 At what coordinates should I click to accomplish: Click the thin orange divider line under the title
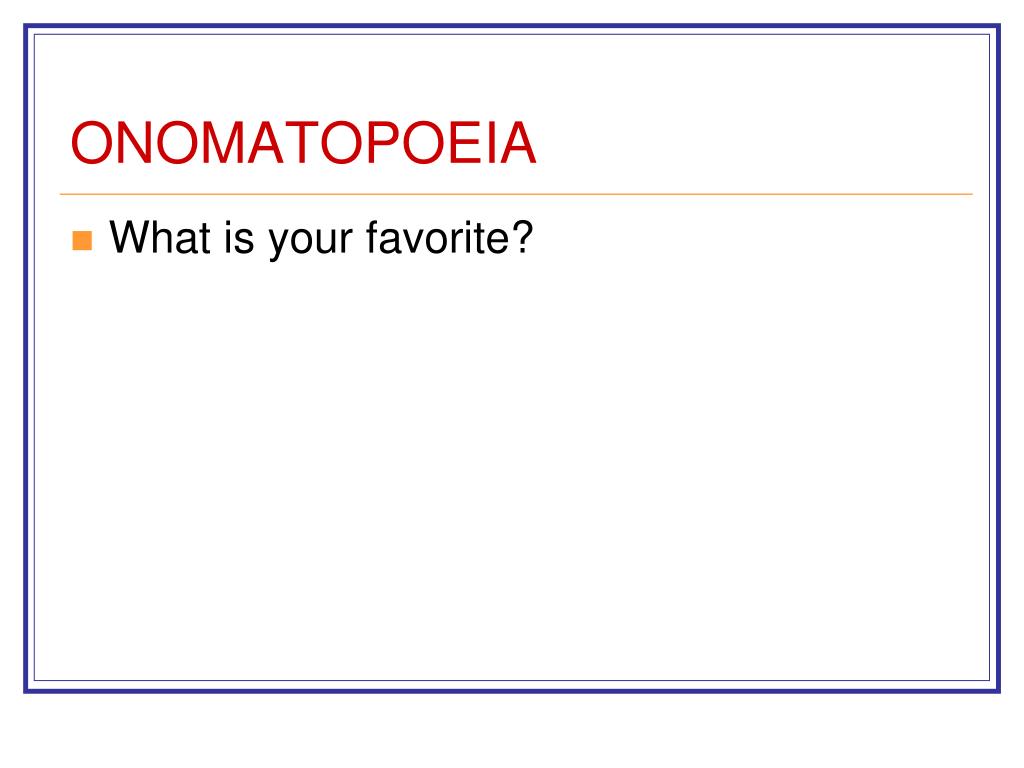(516, 194)
